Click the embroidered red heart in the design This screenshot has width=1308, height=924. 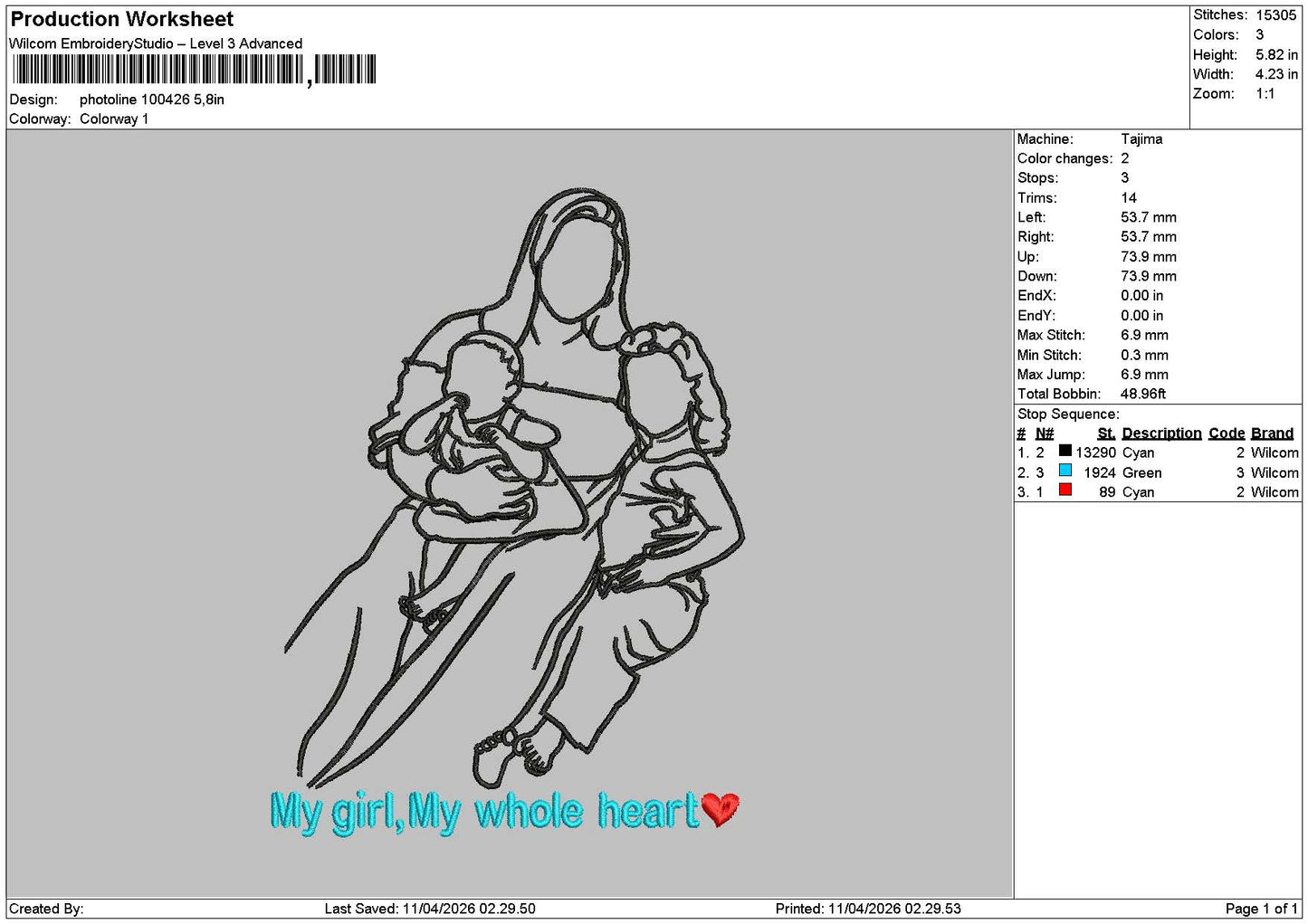click(x=721, y=808)
